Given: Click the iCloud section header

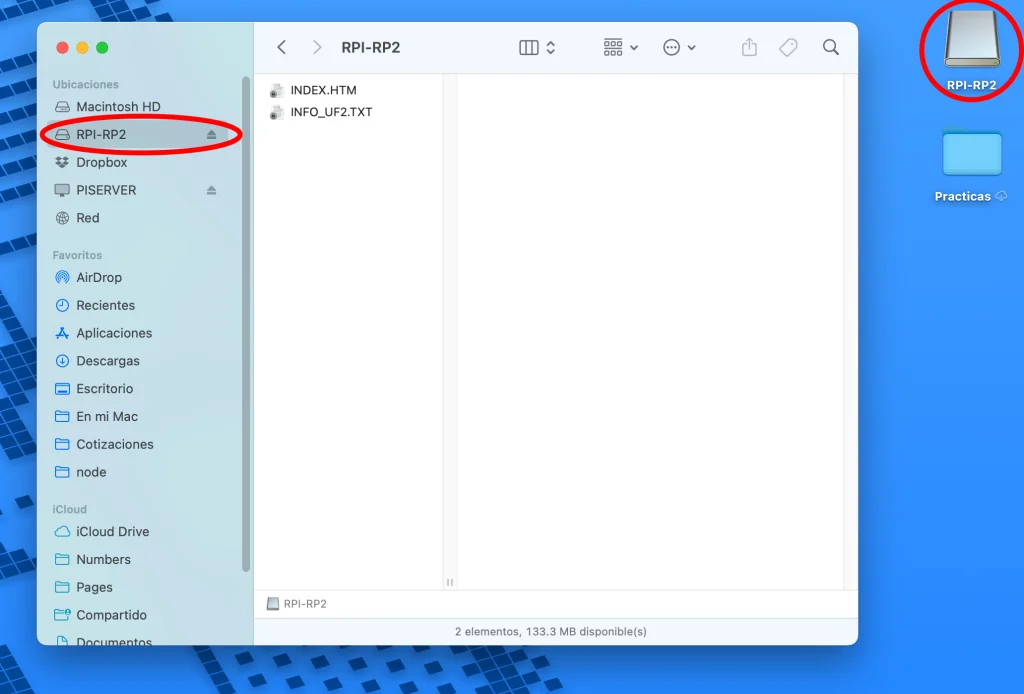Looking at the screenshot, I should pyautogui.click(x=69, y=509).
